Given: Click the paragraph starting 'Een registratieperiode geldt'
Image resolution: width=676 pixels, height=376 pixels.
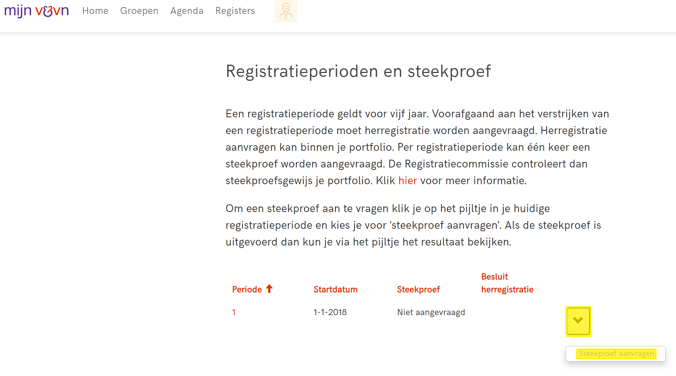Looking at the screenshot, I should (x=417, y=147).
